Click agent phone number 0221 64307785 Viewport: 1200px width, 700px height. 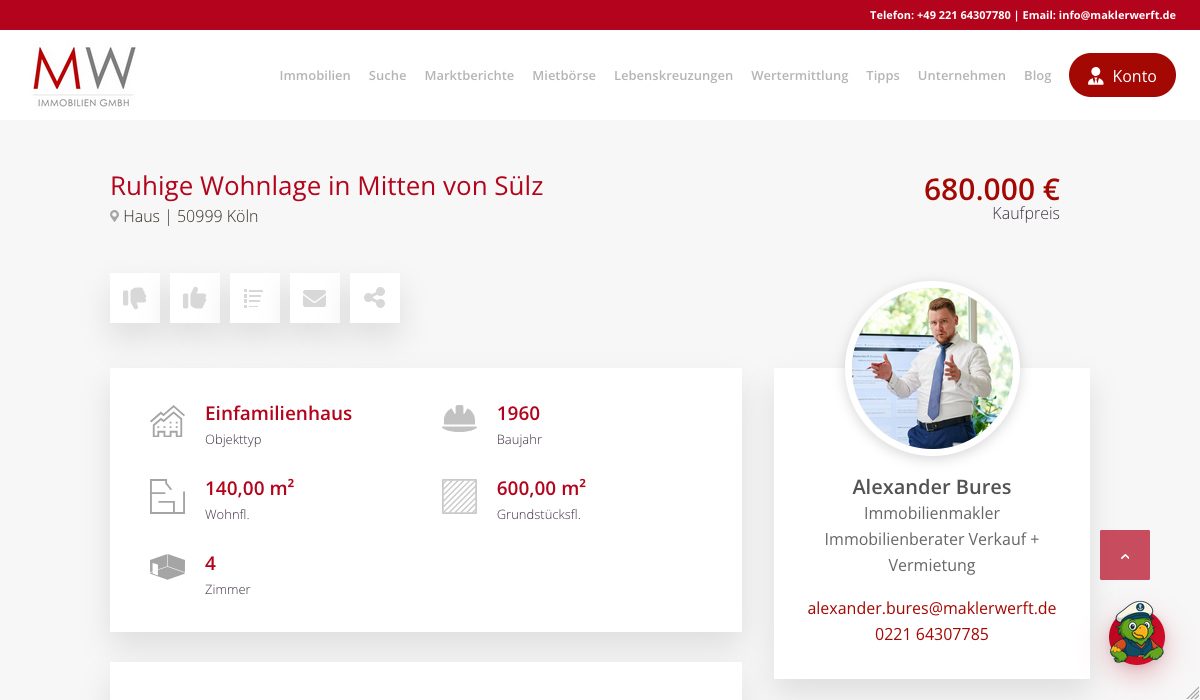(x=932, y=634)
